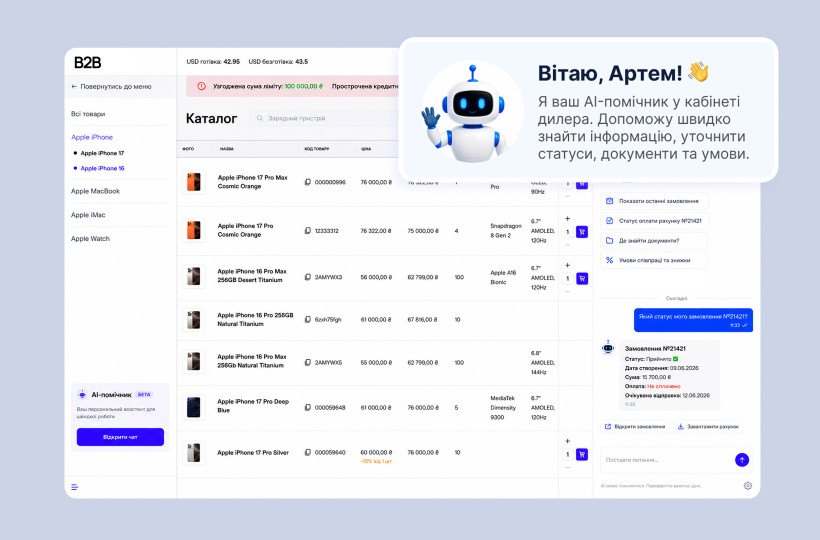Decrease quantity for iPhone 16 Pro Max Desert Titanium
The width and height of the screenshot is (820, 540).
click(x=567, y=291)
